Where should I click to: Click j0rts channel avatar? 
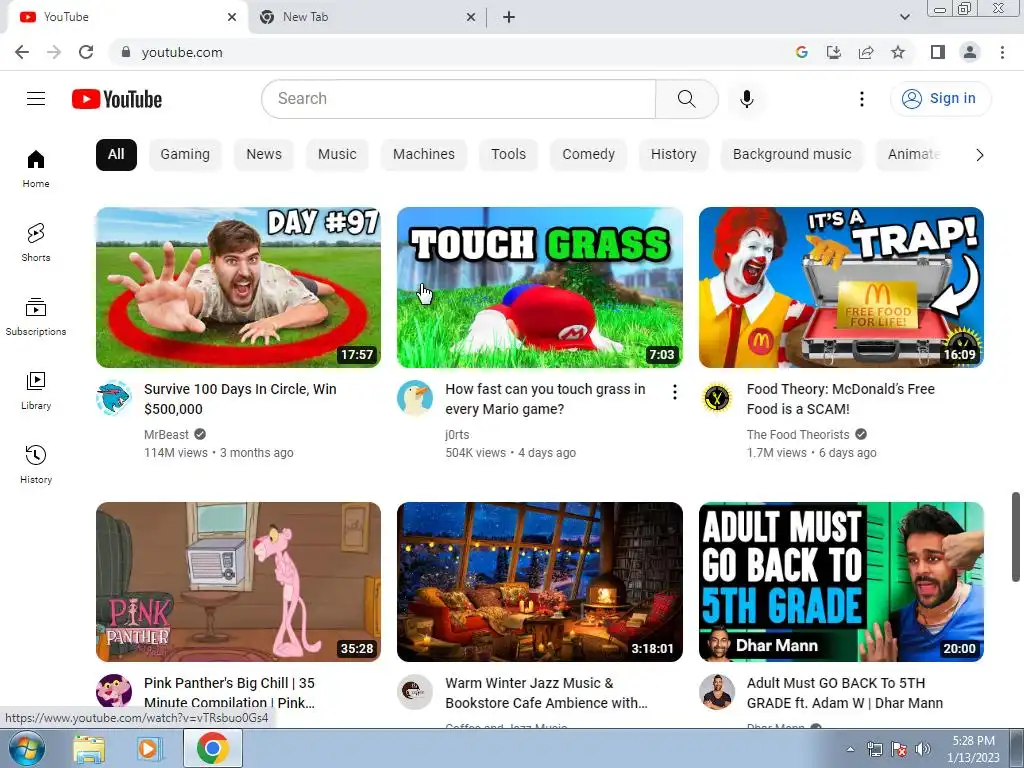415,398
